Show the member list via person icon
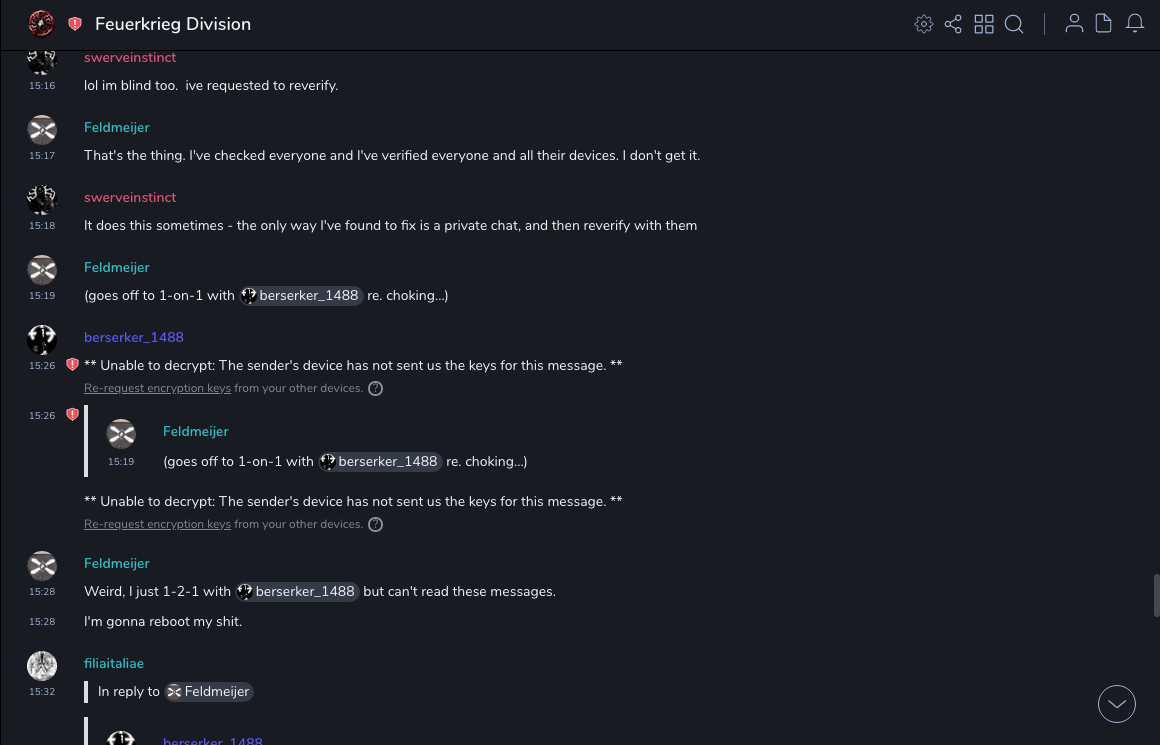This screenshot has height=745, width=1160. point(1074,24)
